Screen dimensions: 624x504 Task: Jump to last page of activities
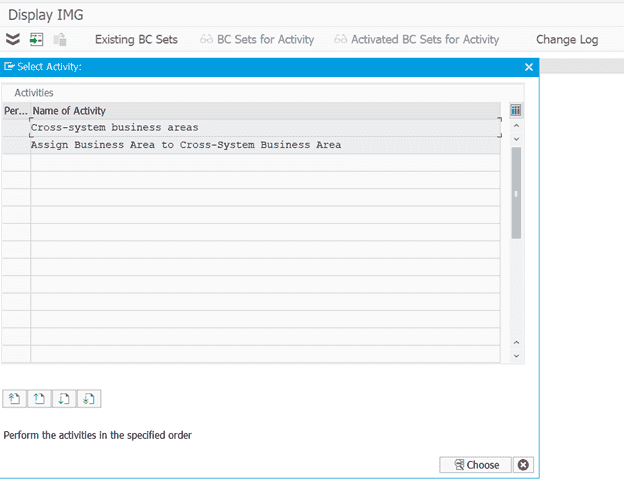click(x=89, y=399)
